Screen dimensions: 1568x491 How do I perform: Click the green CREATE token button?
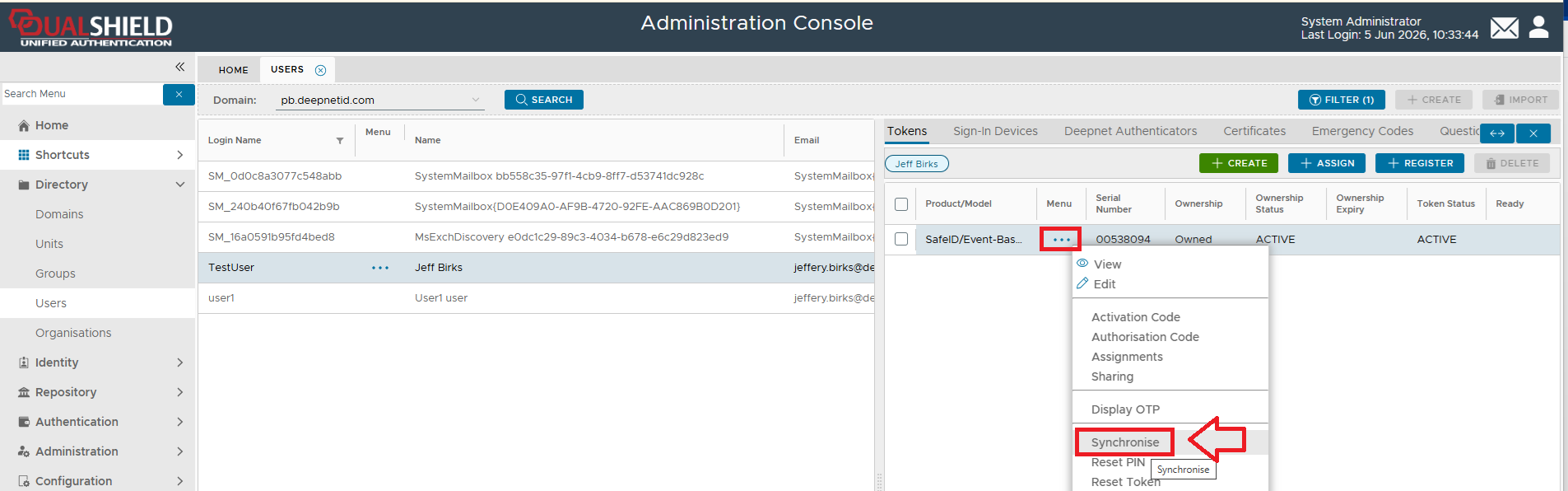coord(1239,163)
